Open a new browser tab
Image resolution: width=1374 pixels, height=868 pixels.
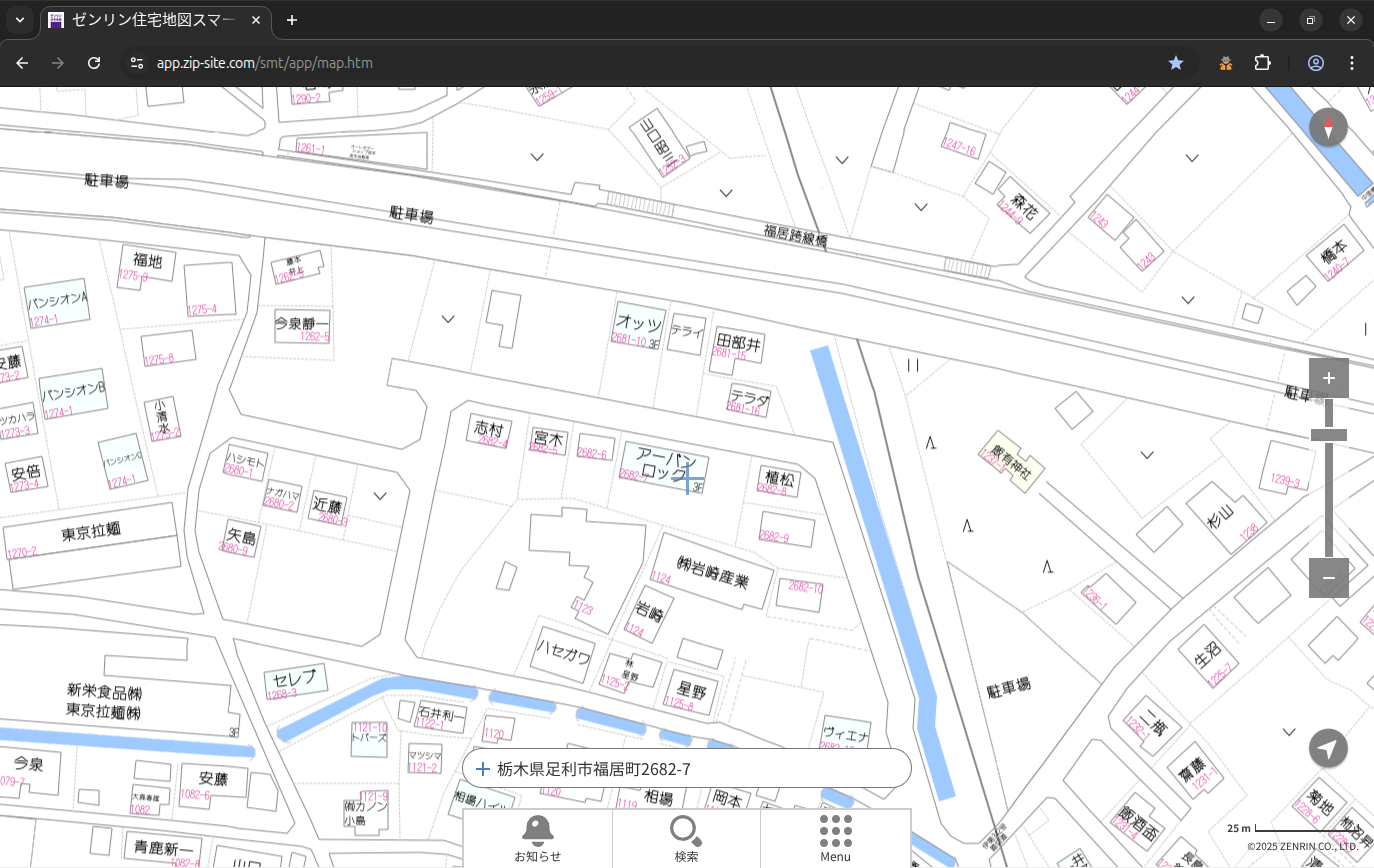(291, 20)
